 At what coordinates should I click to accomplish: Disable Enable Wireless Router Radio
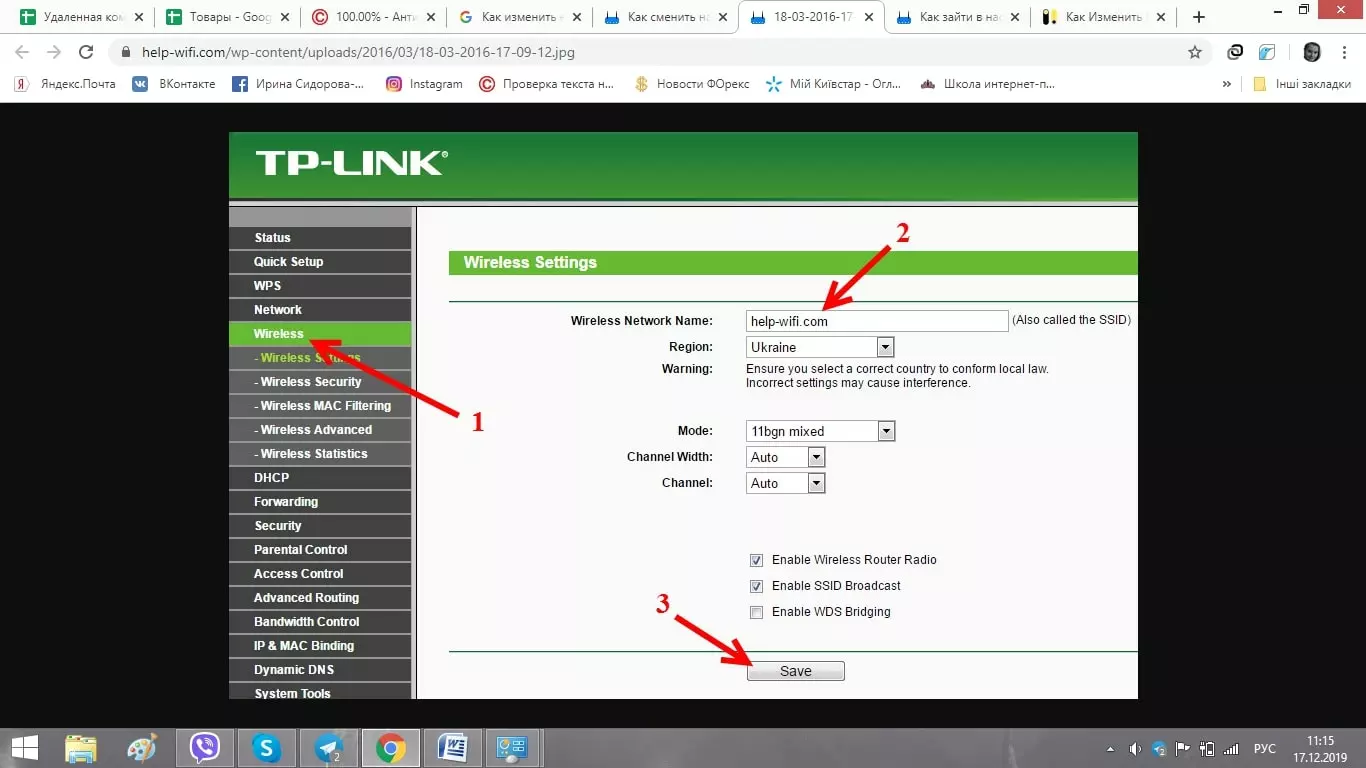coord(756,560)
